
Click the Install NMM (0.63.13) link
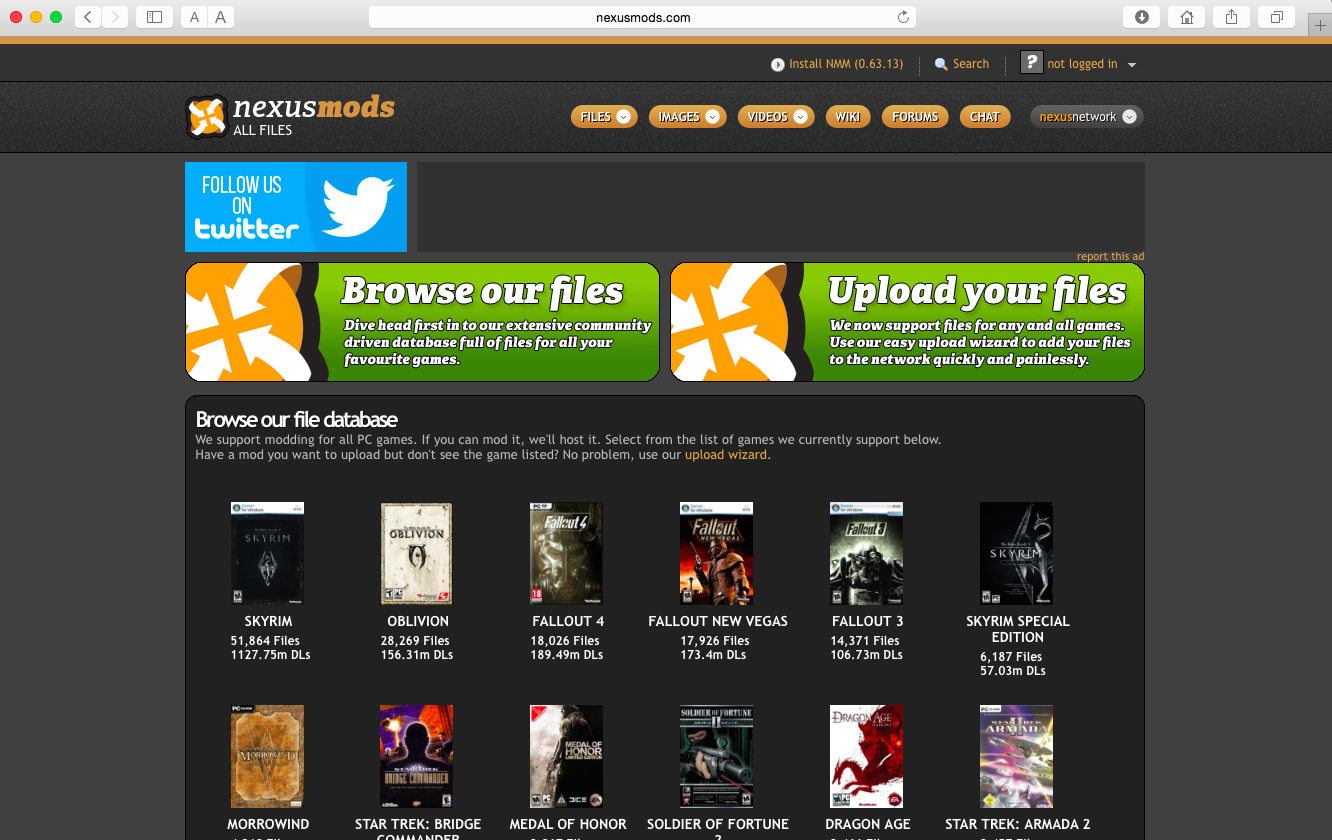pos(846,64)
